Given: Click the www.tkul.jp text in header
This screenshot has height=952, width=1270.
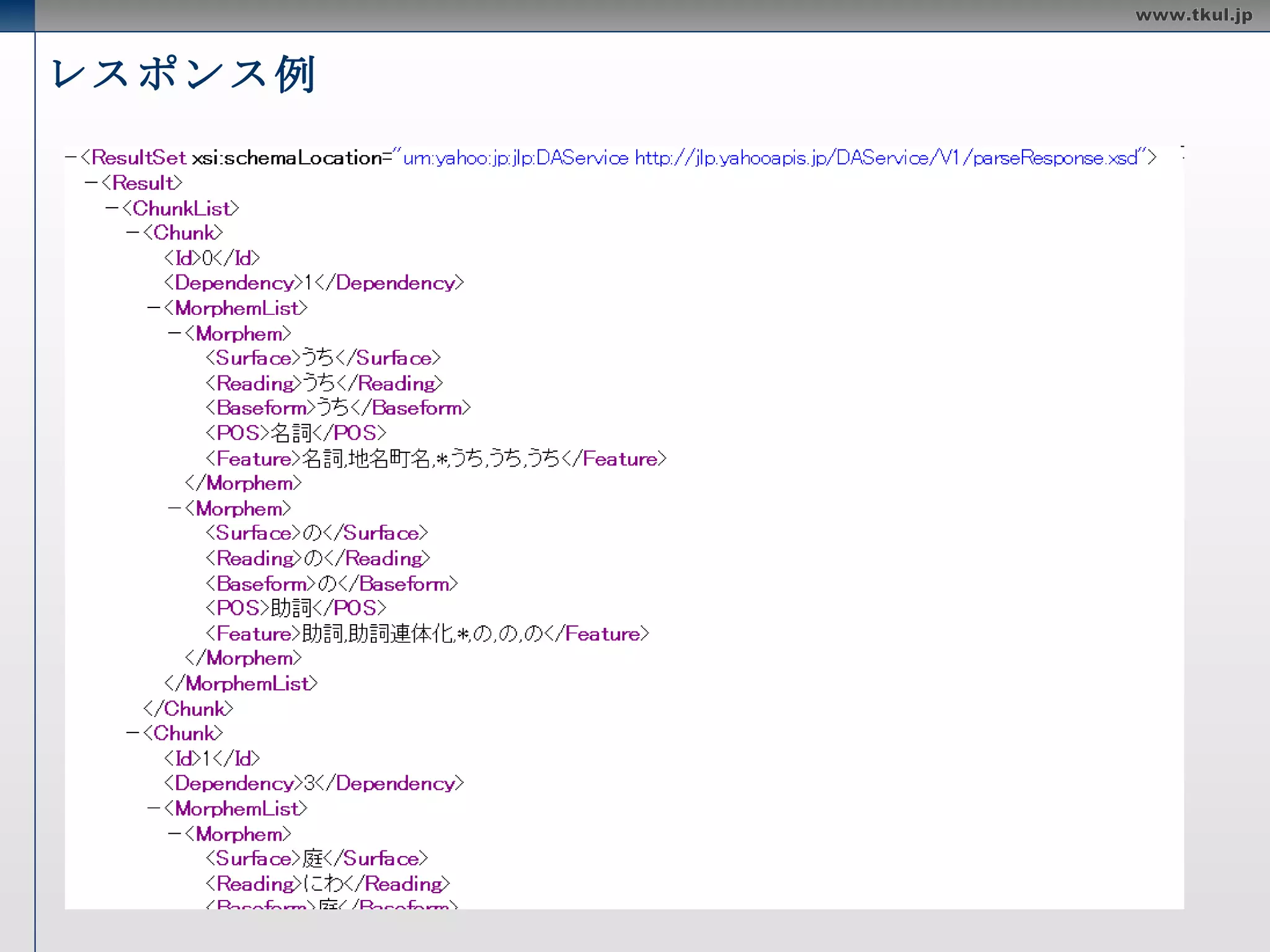Looking at the screenshot, I should [1194, 15].
